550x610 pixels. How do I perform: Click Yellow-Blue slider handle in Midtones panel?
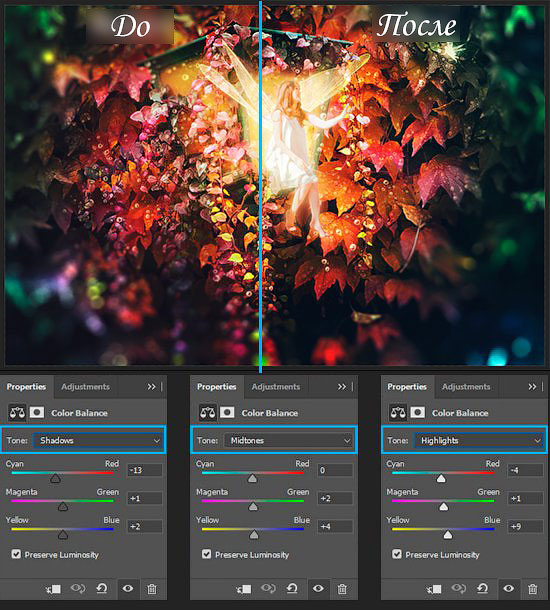point(254,535)
